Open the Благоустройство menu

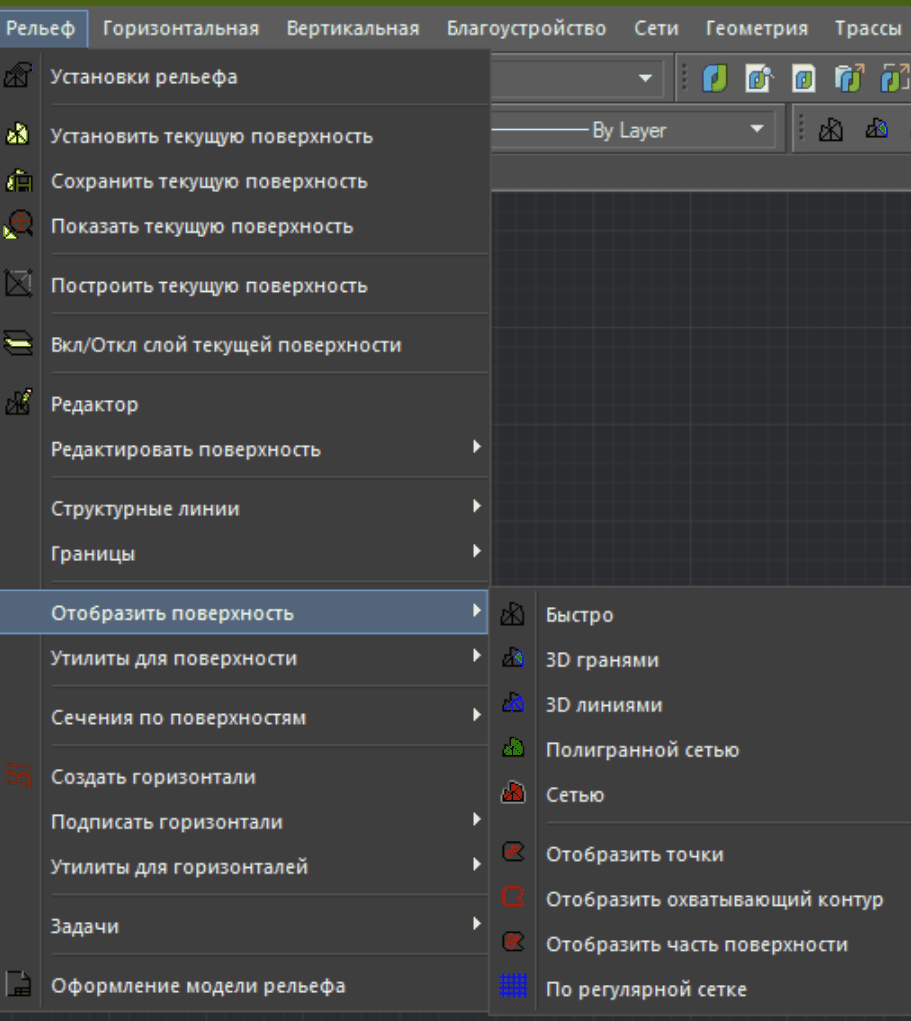pos(526,28)
